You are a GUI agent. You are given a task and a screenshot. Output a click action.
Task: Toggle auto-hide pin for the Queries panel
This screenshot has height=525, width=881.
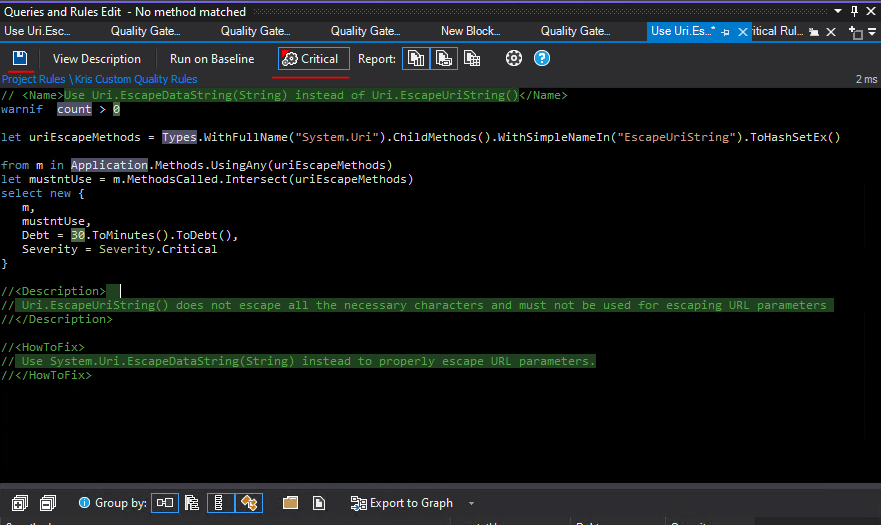855,11
